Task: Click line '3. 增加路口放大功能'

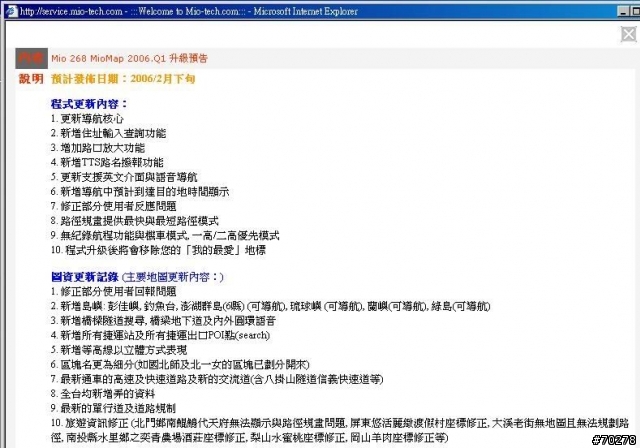Action: pyautogui.click(x=98, y=148)
